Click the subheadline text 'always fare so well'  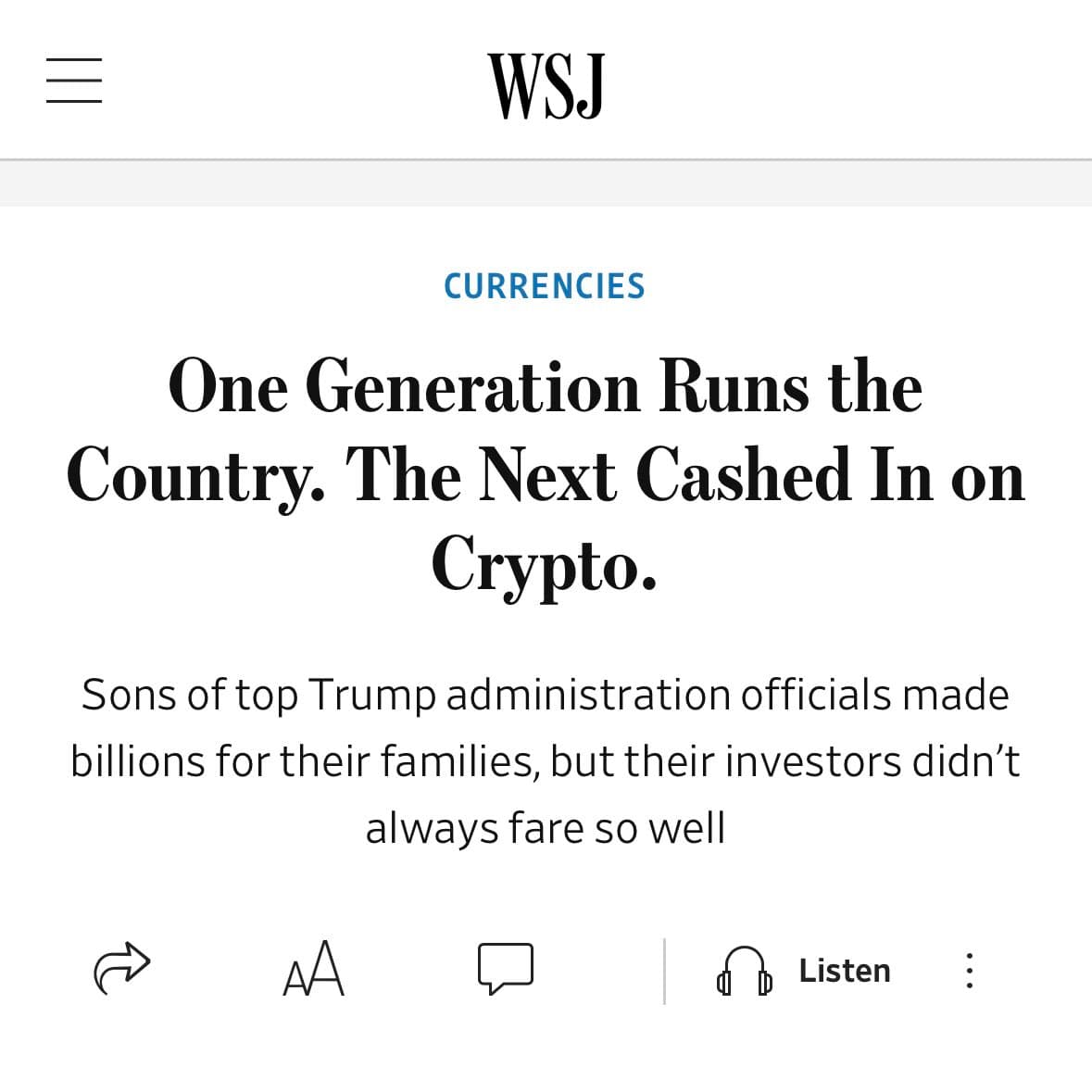(545, 828)
